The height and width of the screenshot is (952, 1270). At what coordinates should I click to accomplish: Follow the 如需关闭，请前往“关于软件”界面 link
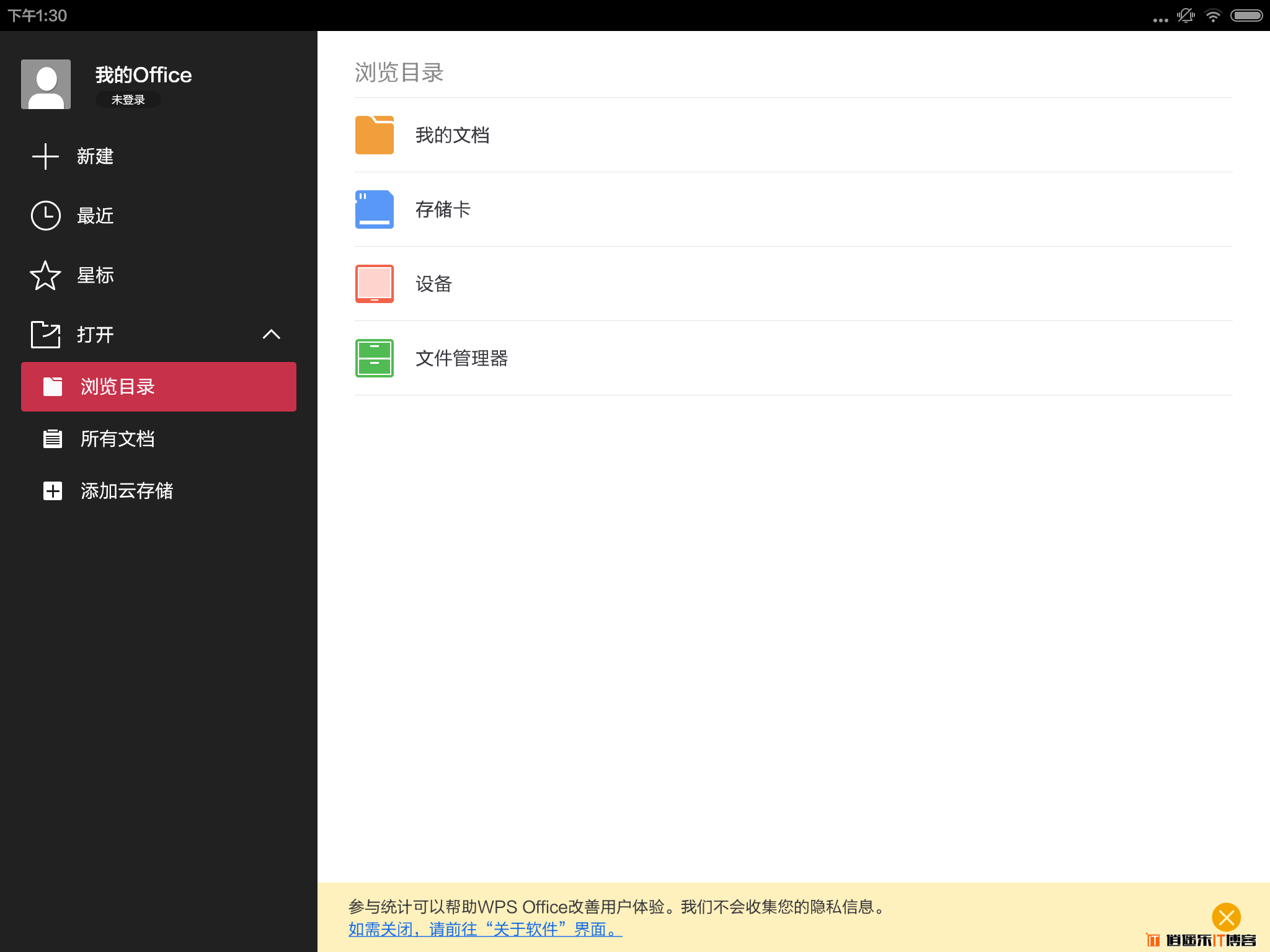pos(486,929)
